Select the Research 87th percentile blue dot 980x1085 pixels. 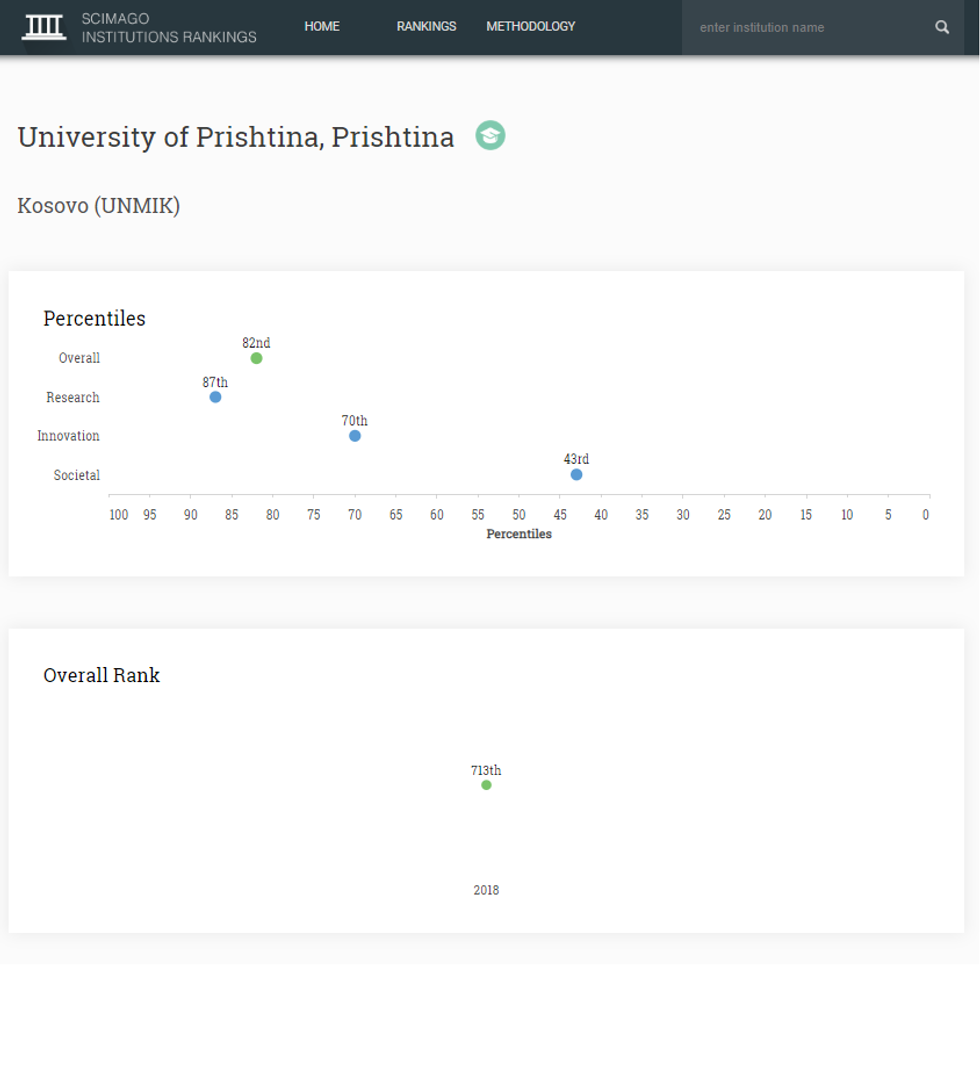215,397
